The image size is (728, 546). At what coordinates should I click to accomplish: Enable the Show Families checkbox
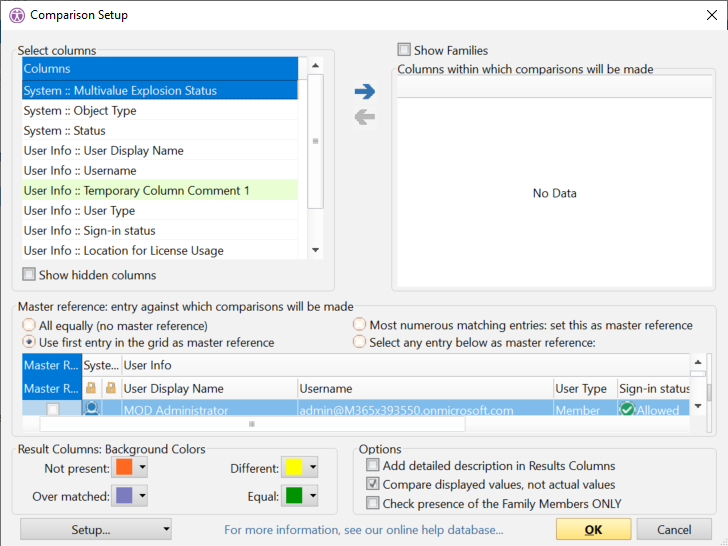404,50
